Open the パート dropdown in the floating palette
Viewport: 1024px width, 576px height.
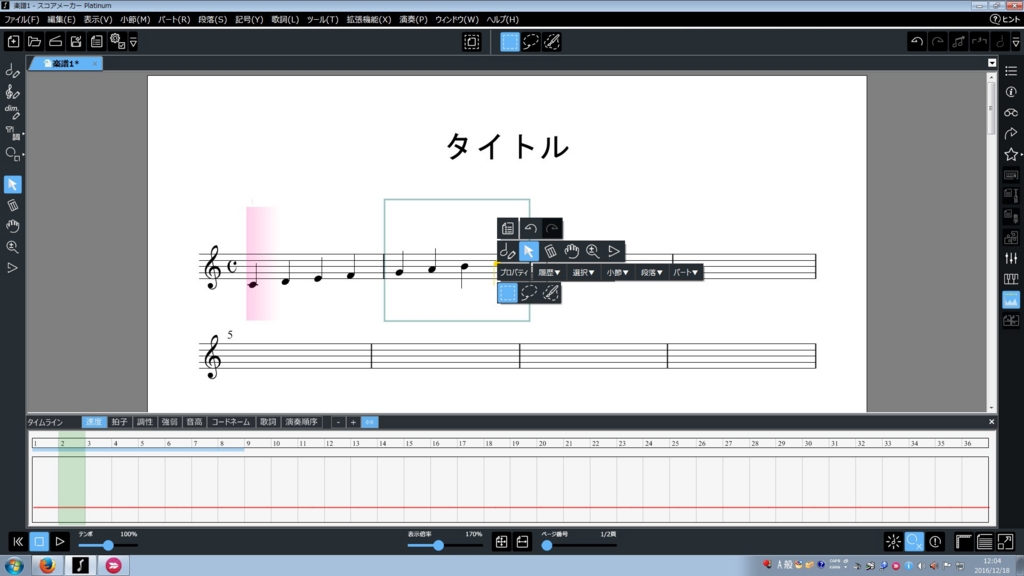[686, 272]
